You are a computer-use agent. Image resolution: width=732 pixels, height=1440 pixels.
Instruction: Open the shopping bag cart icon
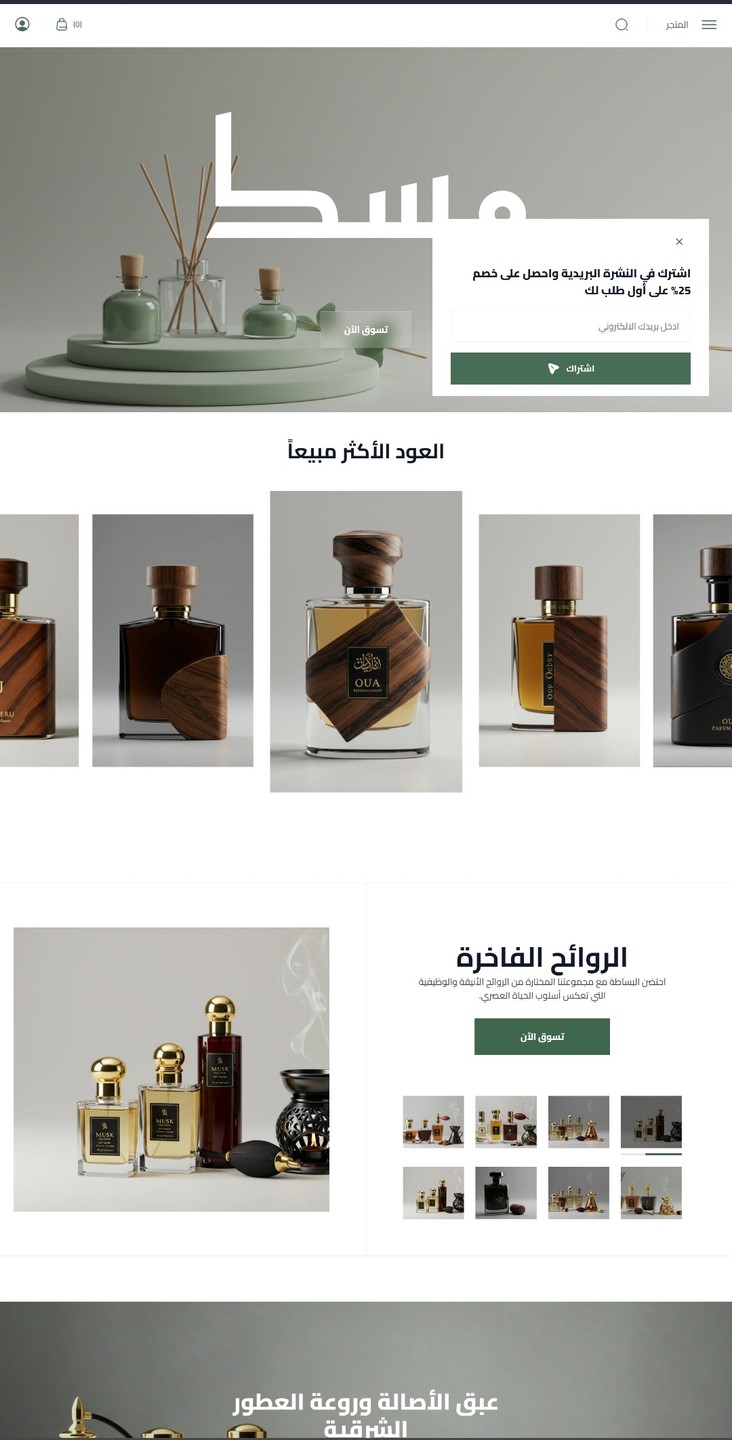(61, 24)
